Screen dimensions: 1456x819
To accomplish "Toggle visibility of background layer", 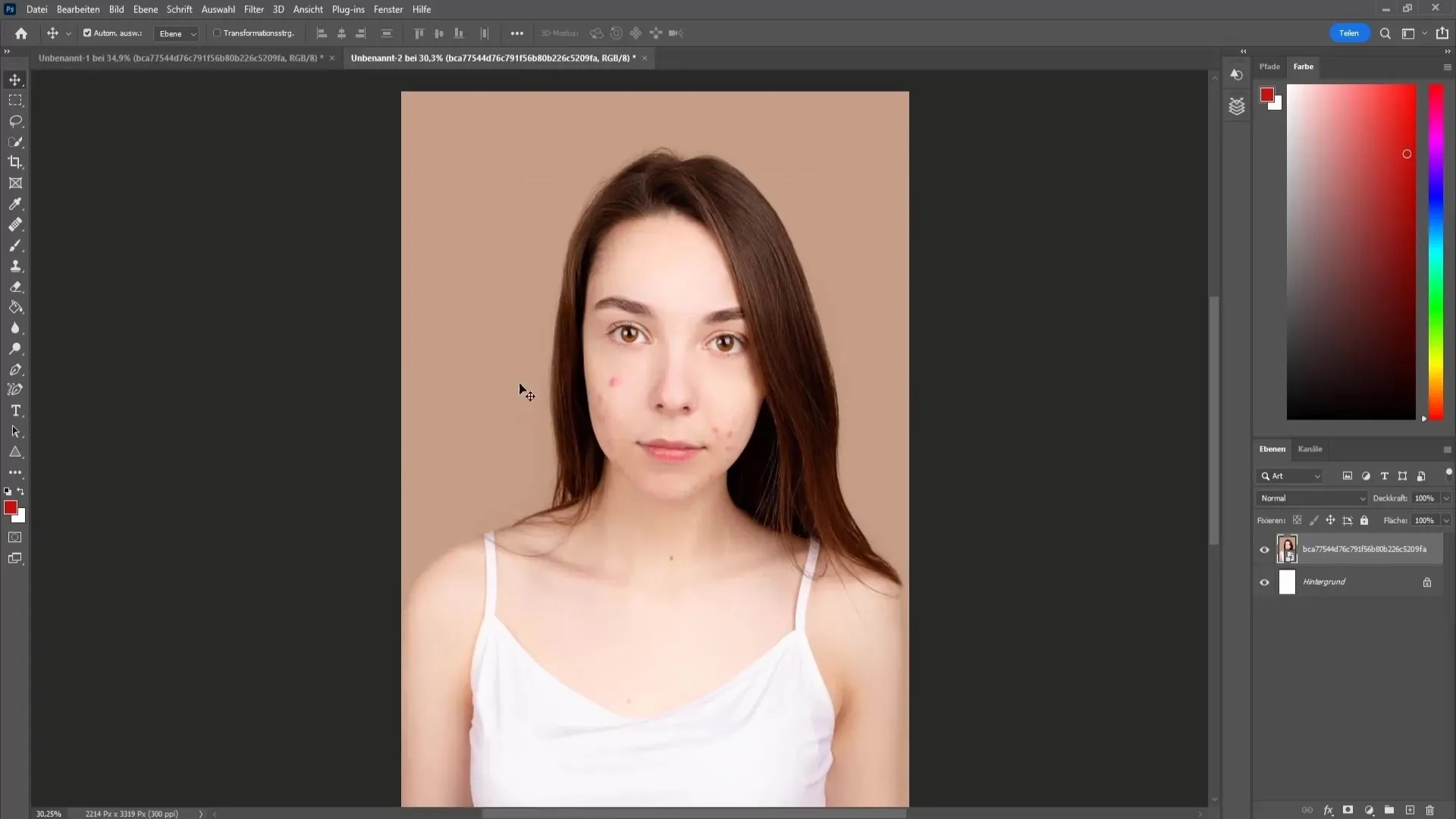I will click(x=1265, y=581).
